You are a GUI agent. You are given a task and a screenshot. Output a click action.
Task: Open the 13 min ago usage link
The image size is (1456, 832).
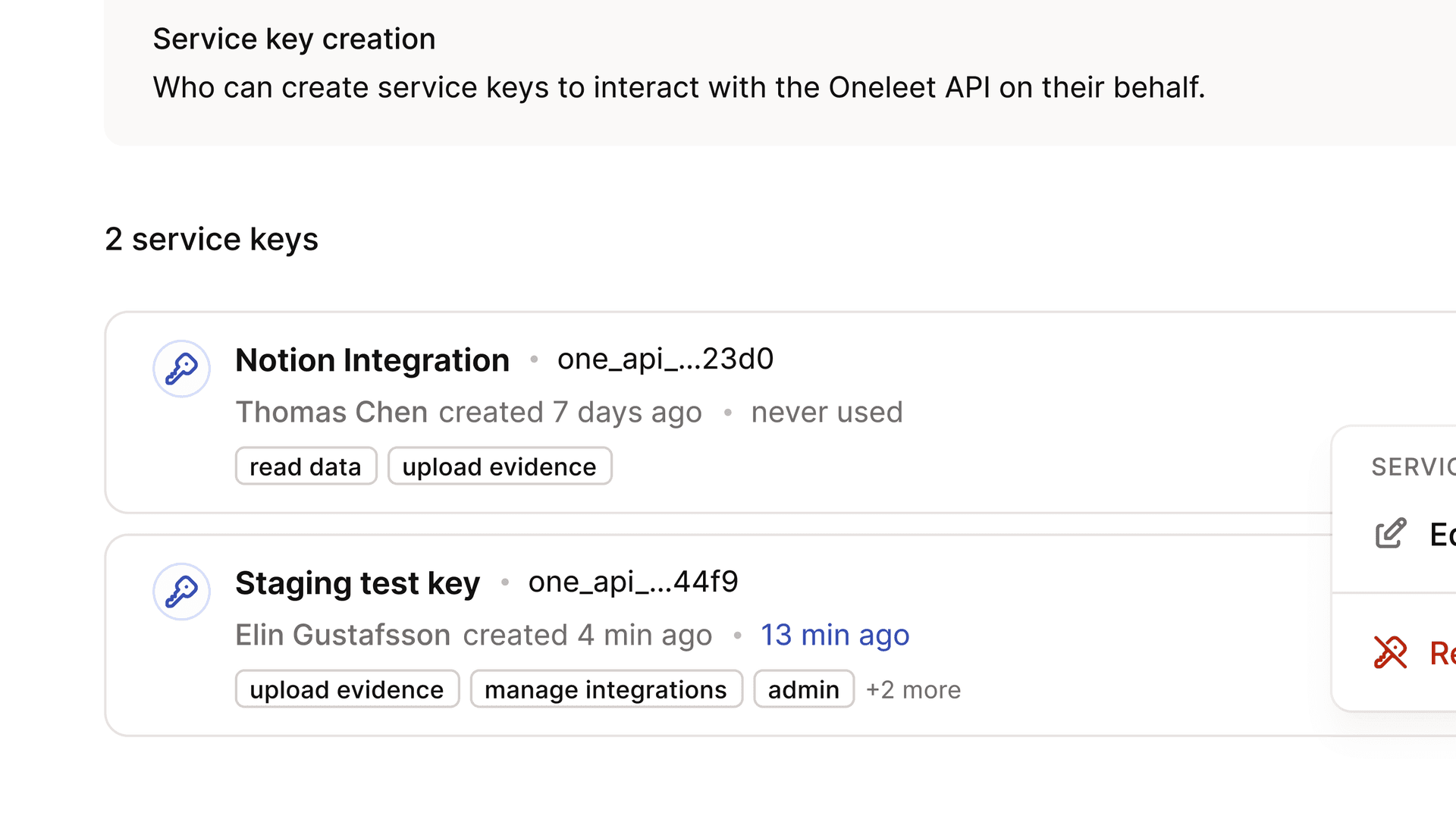pos(835,635)
